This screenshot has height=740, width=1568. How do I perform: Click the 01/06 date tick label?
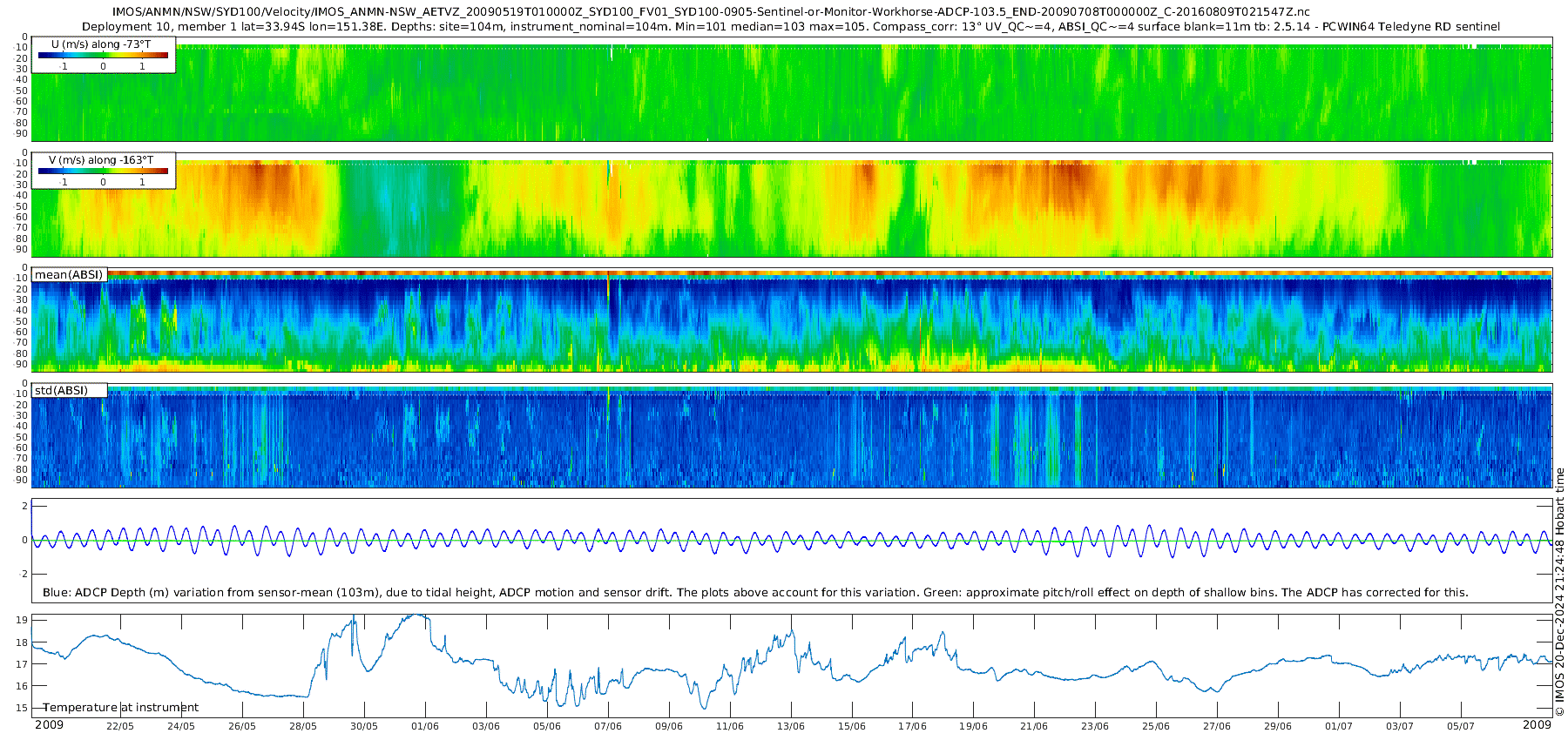click(425, 726)
